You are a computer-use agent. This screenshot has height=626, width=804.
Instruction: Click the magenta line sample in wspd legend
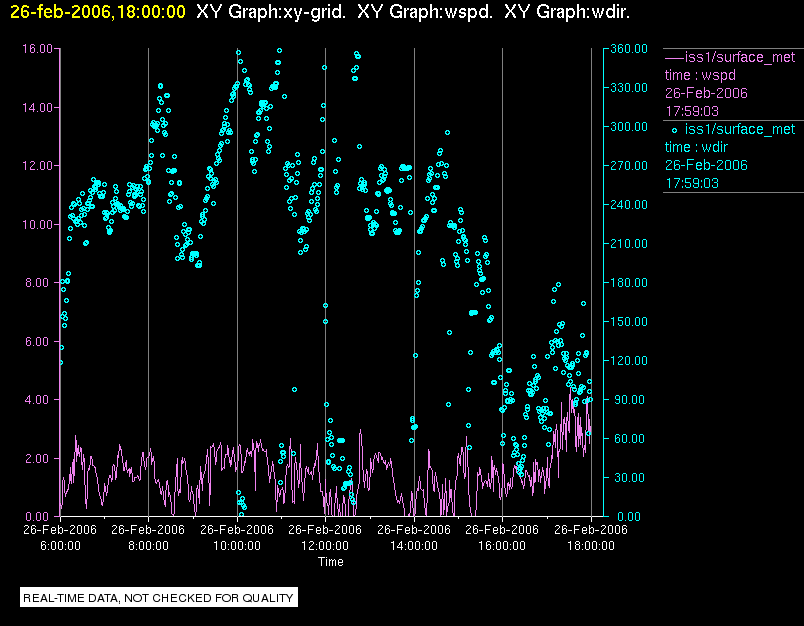click(674, 57)
